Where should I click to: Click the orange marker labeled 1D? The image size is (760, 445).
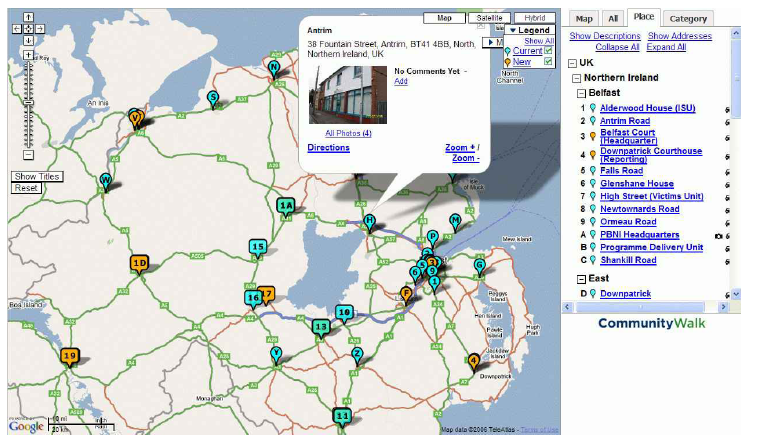(x=139, y=264)
